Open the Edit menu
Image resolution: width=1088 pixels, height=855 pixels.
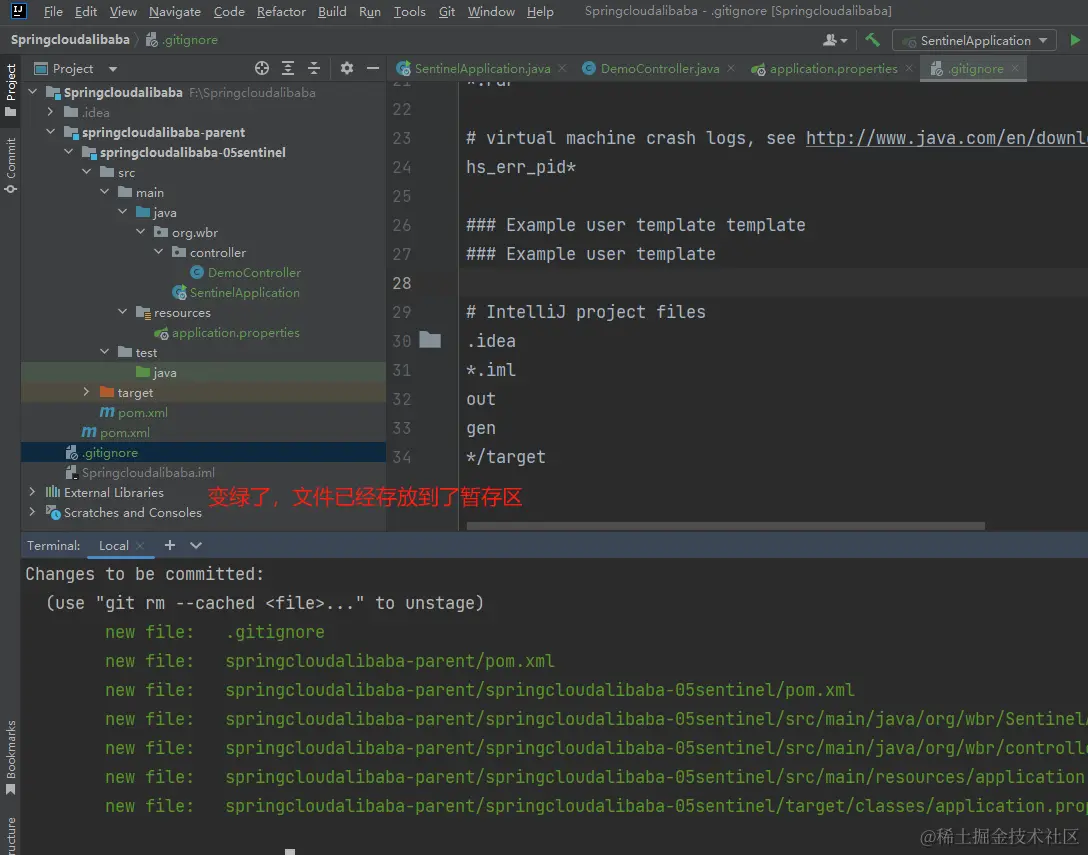(86, 11)
